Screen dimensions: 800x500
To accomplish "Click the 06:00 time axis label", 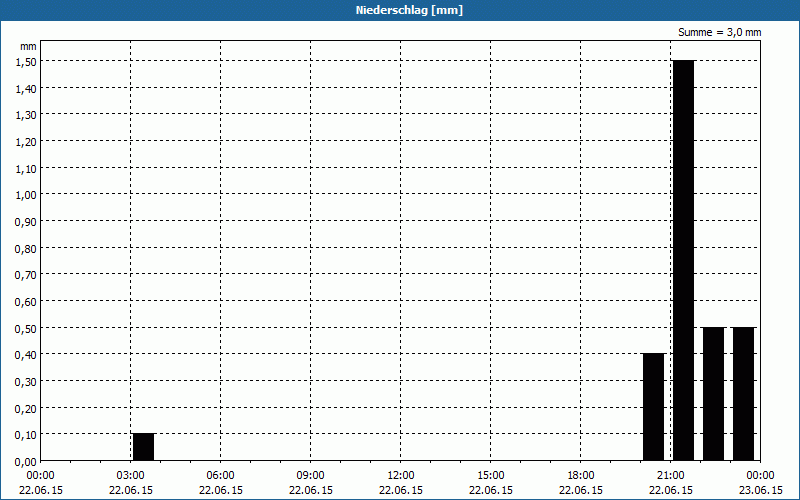I will (x=220, y=476).
